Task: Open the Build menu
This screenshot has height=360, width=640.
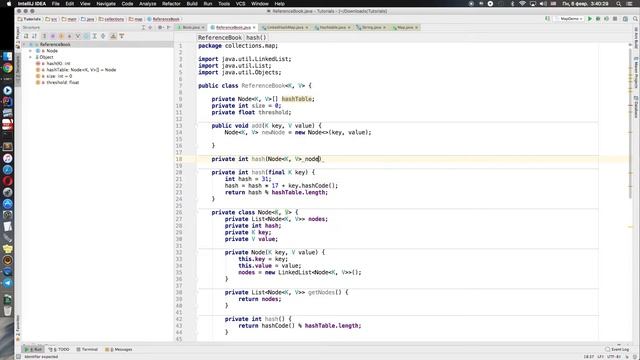Action: 192,4
